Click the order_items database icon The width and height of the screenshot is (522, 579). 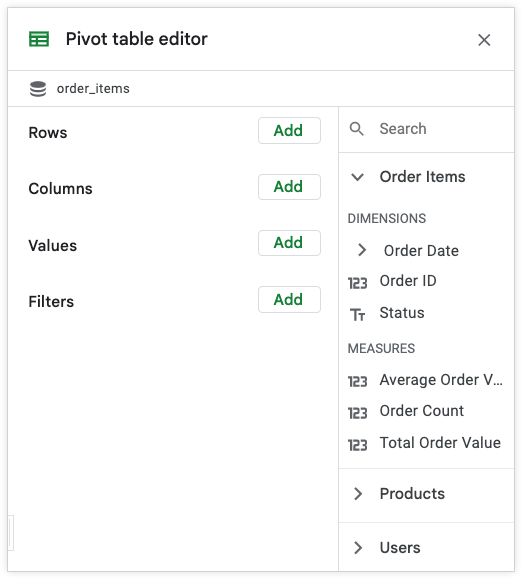pos(38,89)
